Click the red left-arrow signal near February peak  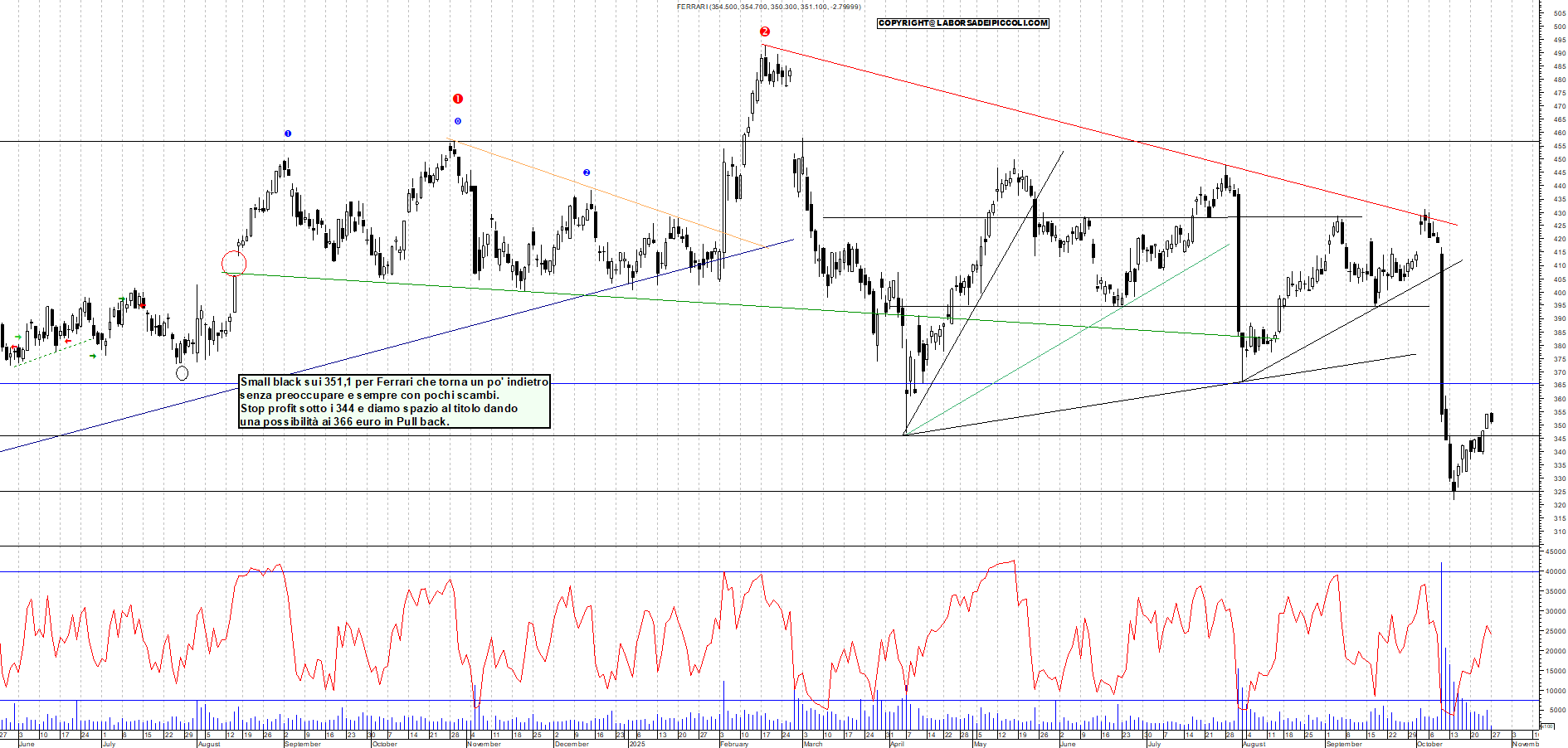[x=142, y=306]
